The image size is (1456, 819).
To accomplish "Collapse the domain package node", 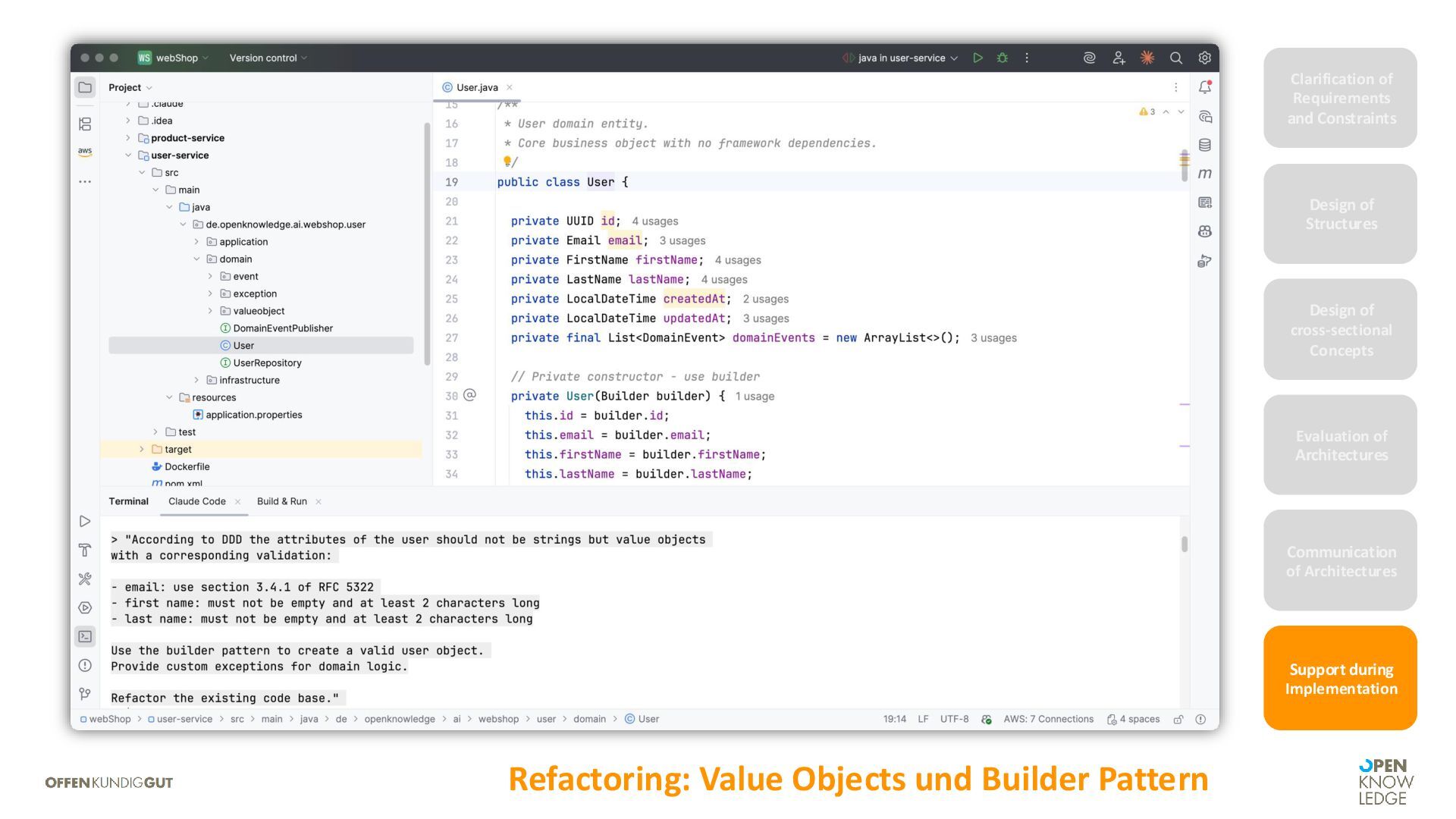I will (197, 259).
